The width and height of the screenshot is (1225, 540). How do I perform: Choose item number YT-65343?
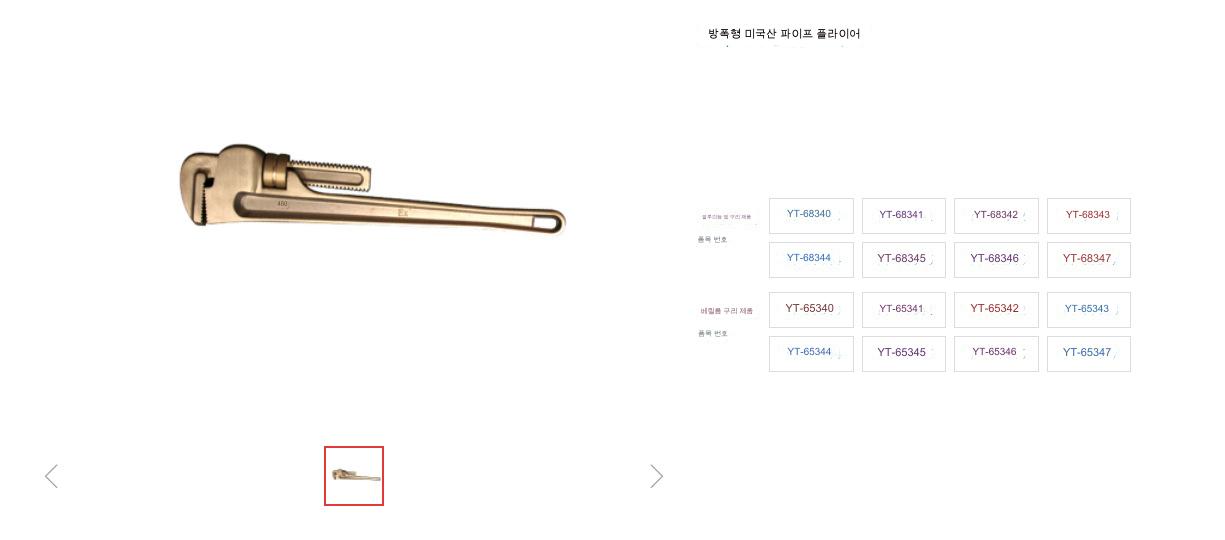(1088, 309)
